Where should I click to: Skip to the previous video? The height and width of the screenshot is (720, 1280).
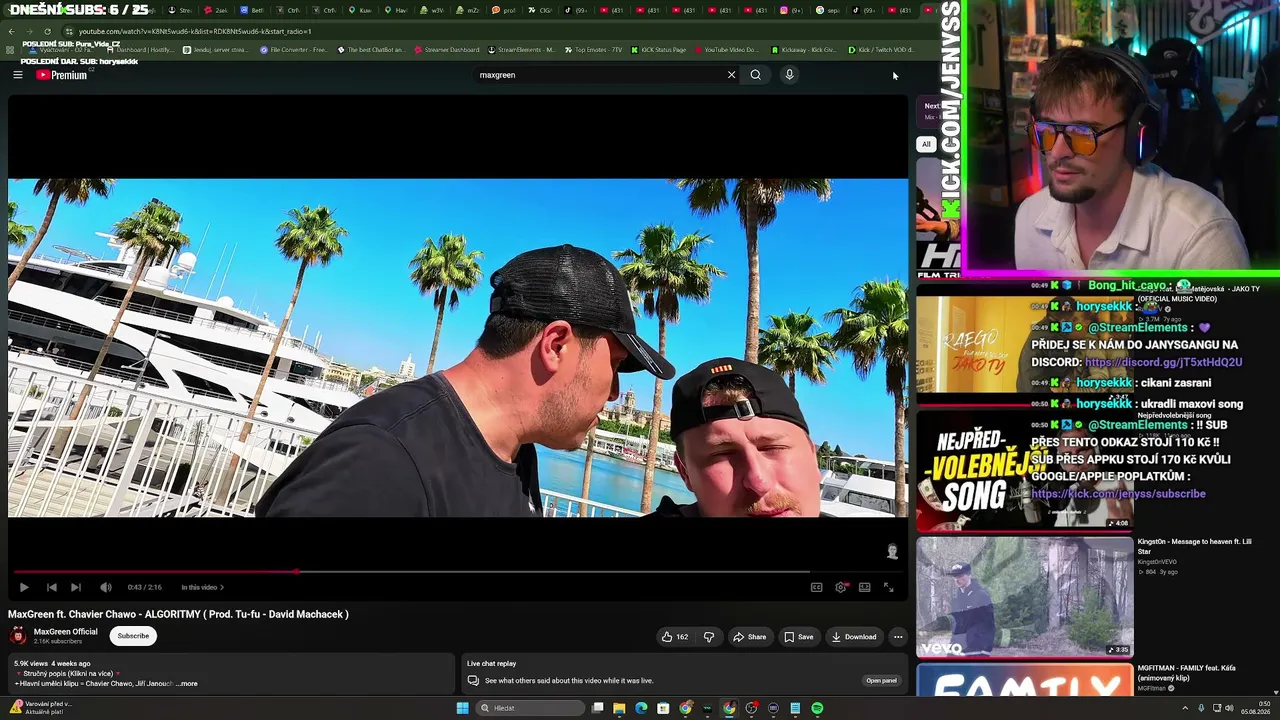click(51, 587)
